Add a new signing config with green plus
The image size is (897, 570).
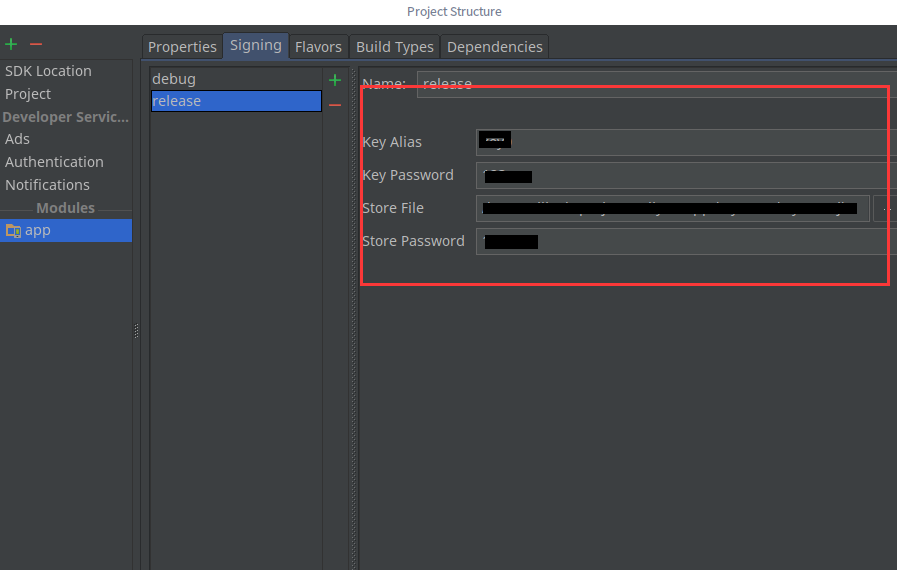(x=335, y=80)
